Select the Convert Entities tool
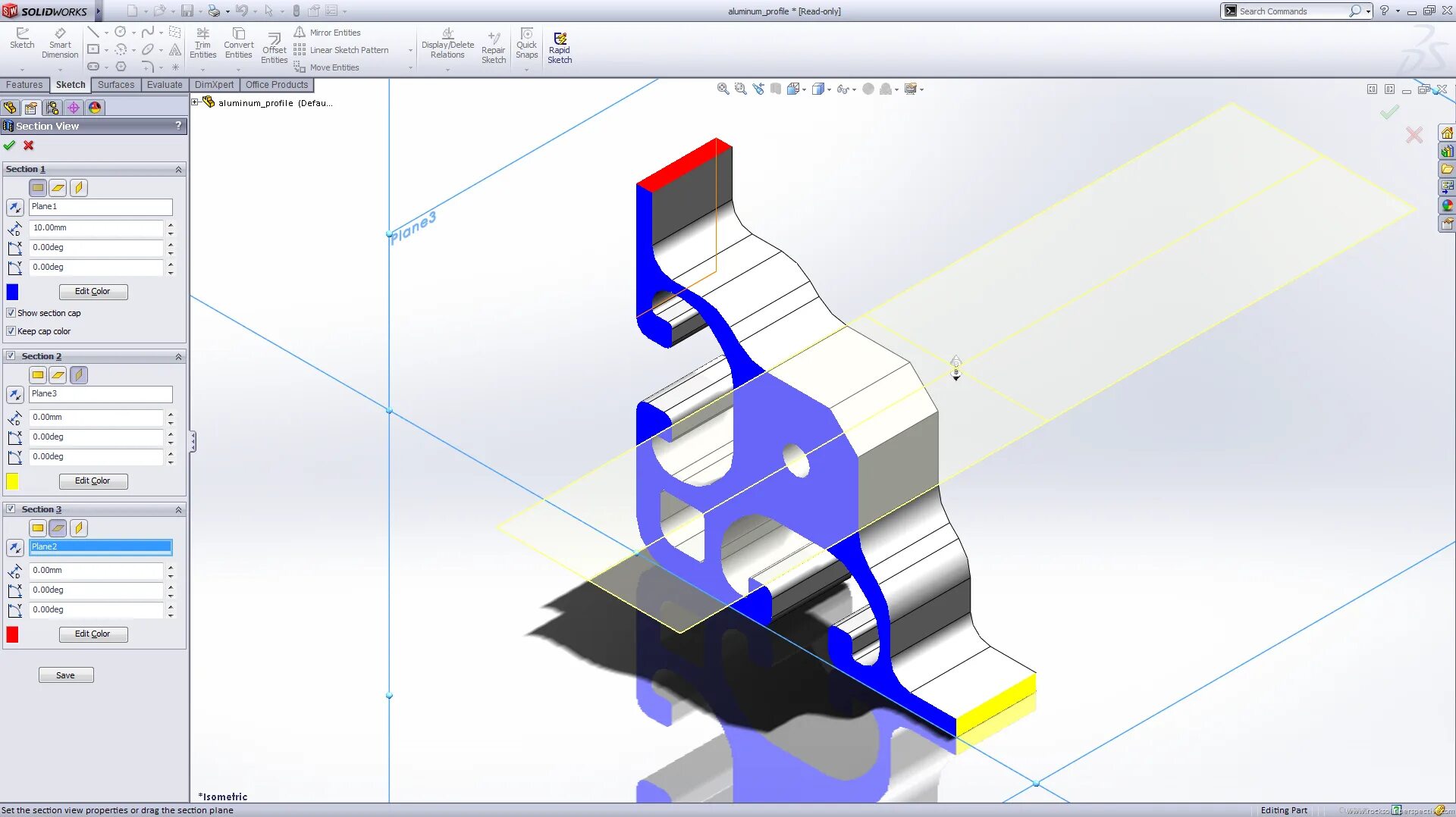This screenshot has height=817, width=1456. coord(238,43)
